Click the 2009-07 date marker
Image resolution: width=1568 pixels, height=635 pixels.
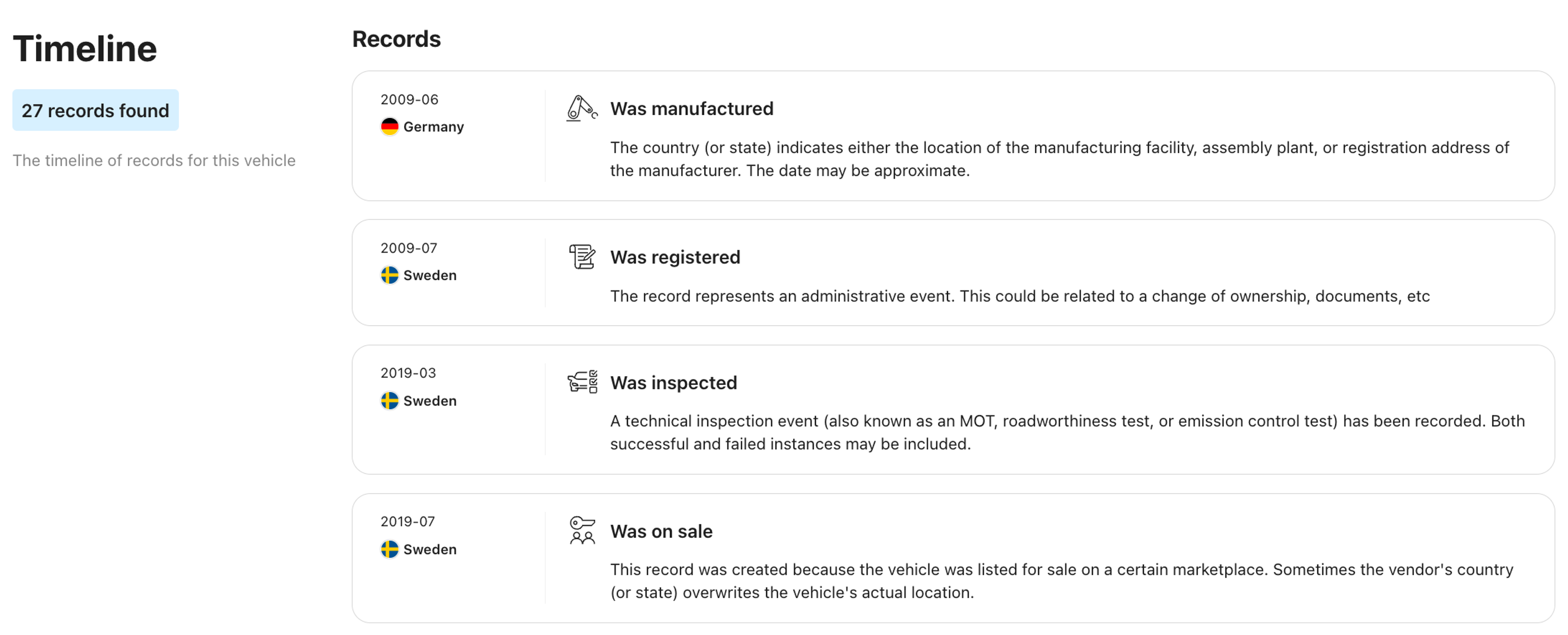pyautogui.click(x=408, y=248)
